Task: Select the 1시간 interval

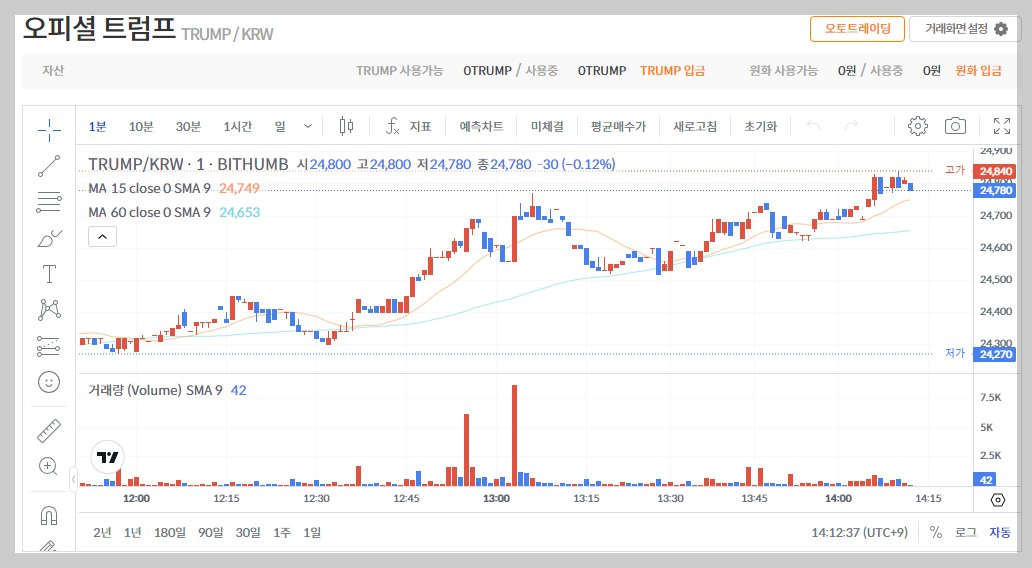Action: tap(238, 126)
